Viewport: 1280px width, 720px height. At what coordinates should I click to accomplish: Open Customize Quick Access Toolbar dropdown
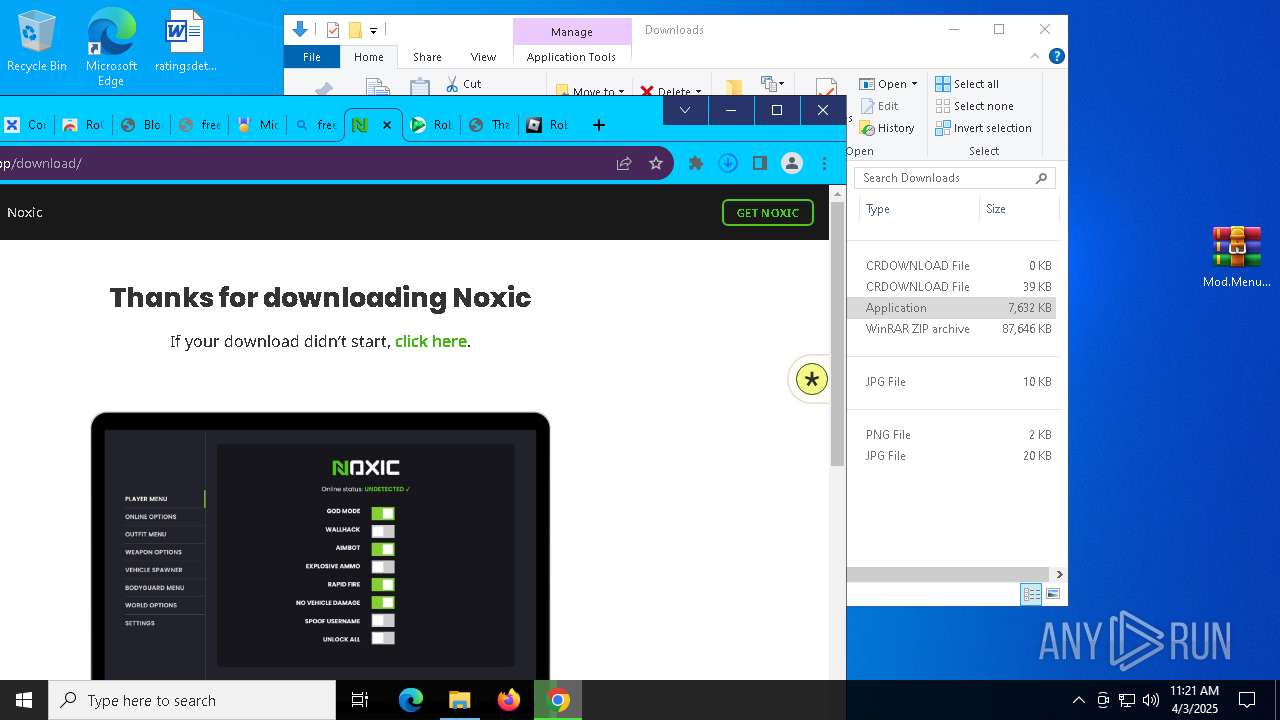point(373,30)
